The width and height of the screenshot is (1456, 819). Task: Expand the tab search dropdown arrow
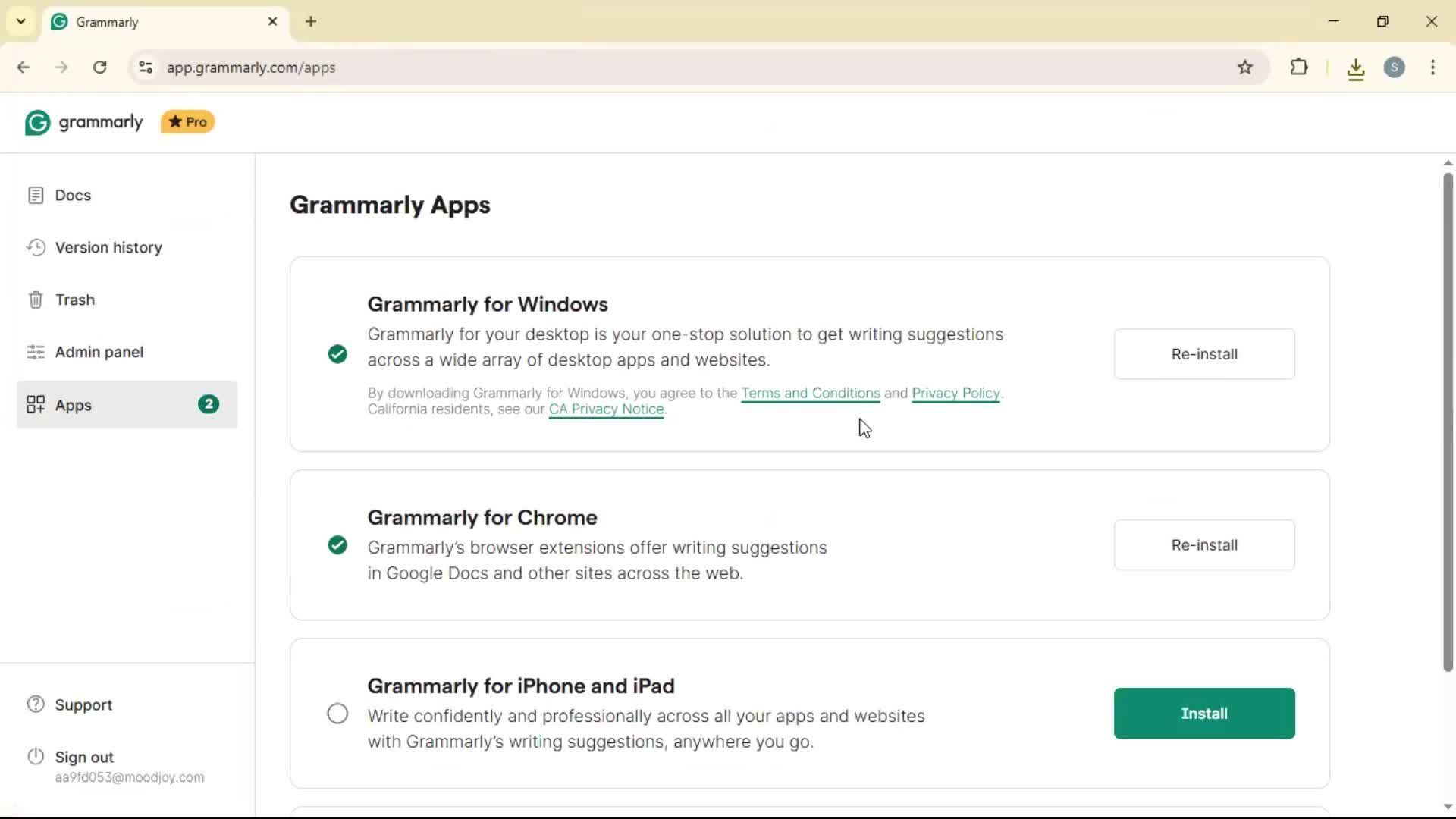21,21
